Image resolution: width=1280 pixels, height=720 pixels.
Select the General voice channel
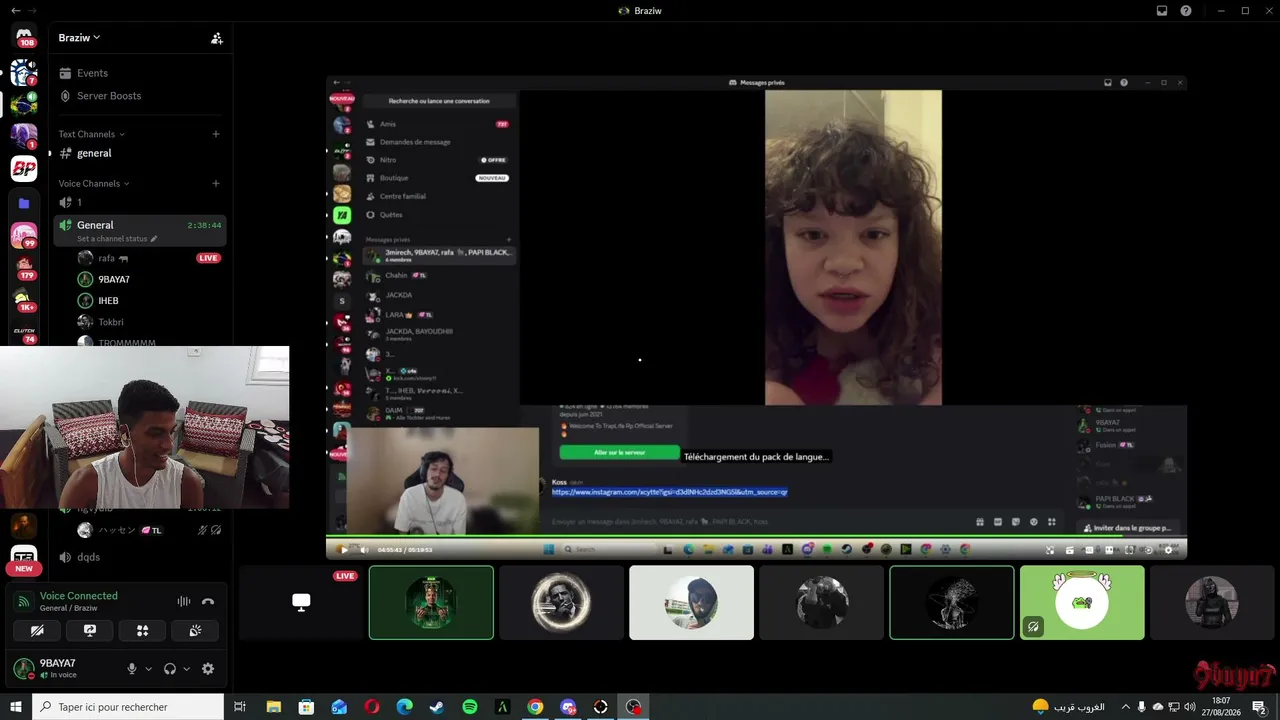139,230
